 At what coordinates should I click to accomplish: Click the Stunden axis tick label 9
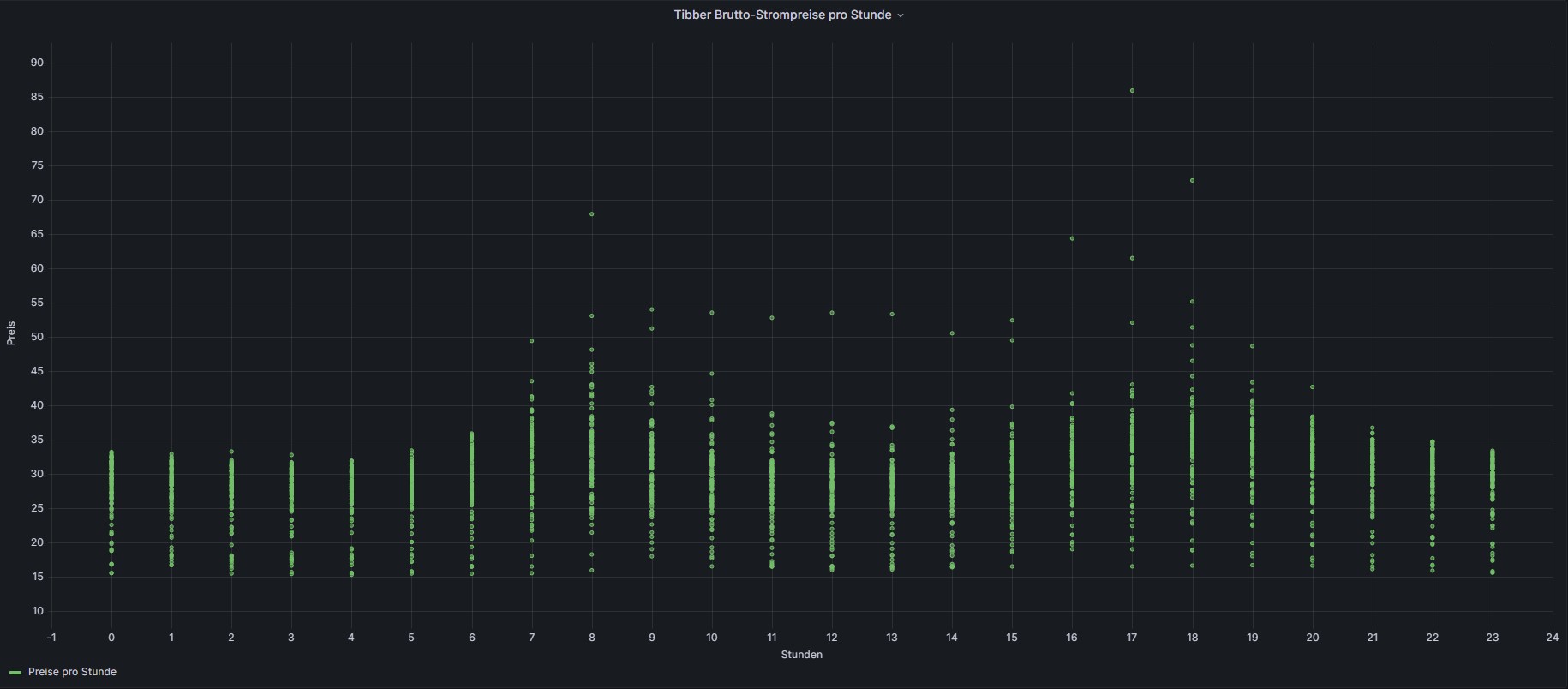652,638
